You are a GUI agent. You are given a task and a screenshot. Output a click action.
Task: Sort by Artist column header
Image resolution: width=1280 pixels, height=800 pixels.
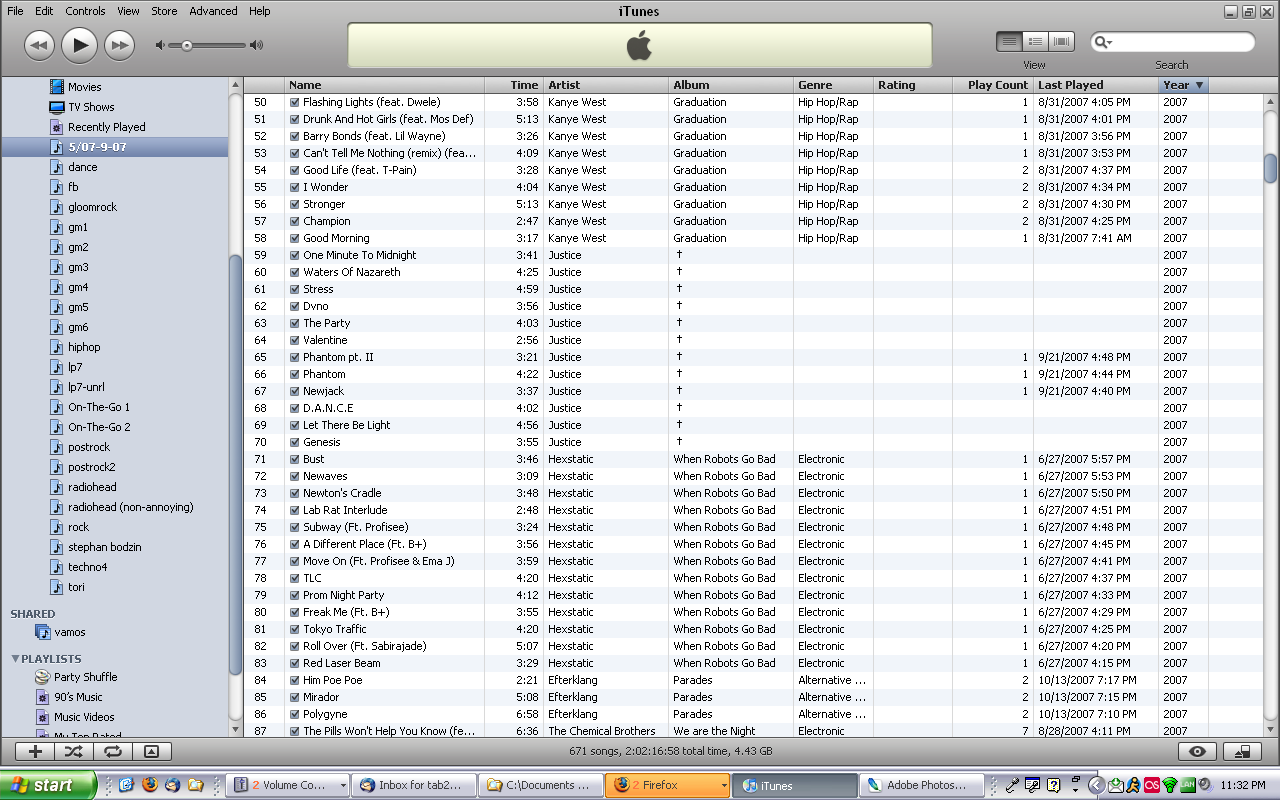[606, 85]
